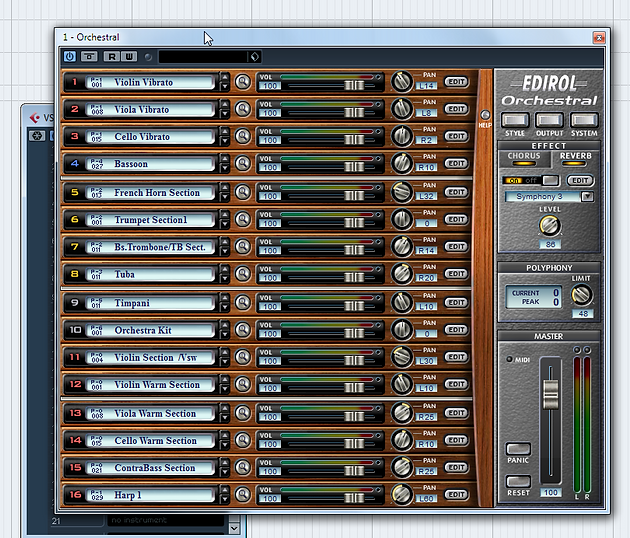Step instrument selection for Trumpet Section1
630x538 pixels.
(225, 219)
